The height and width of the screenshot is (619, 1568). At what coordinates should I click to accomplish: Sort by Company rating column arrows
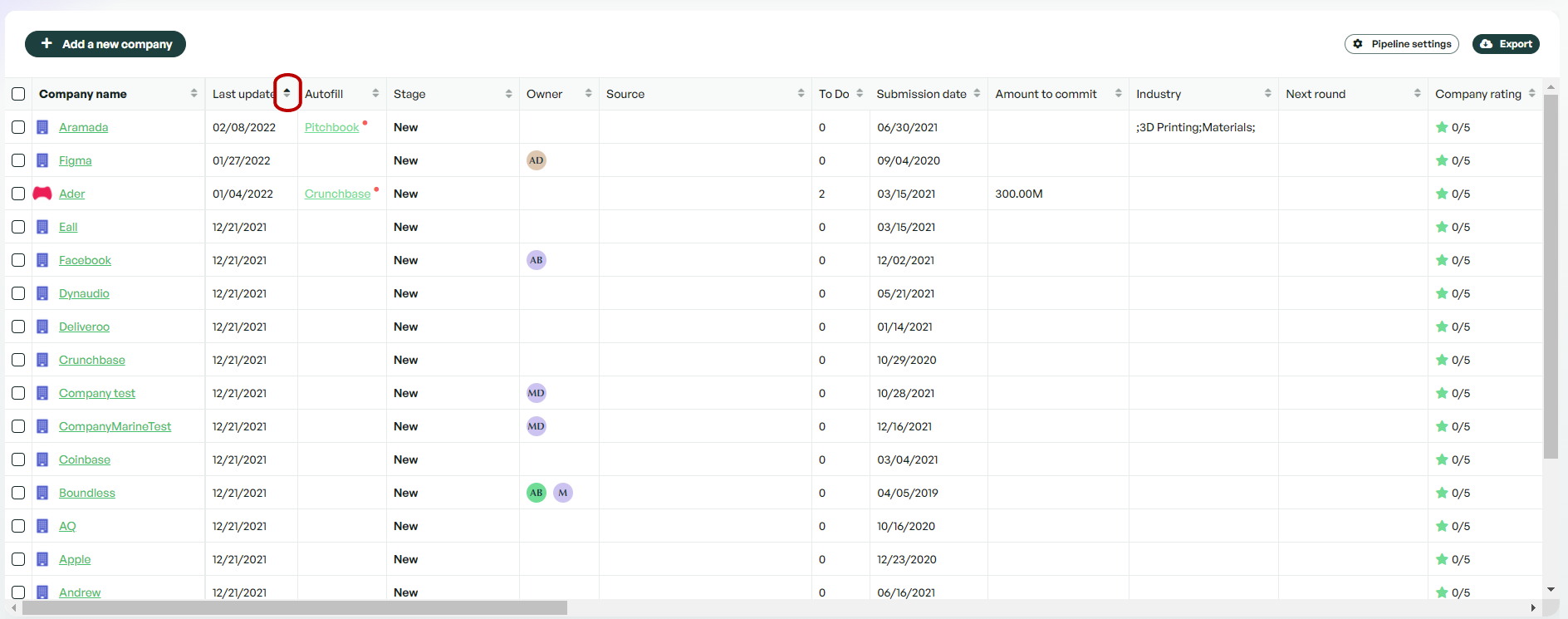pyautogui.click(x=1531, y=93)
